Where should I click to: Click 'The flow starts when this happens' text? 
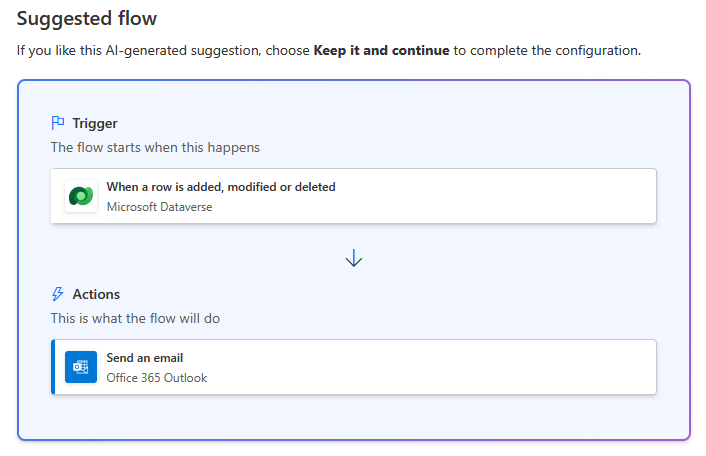(x=155, y=147)
